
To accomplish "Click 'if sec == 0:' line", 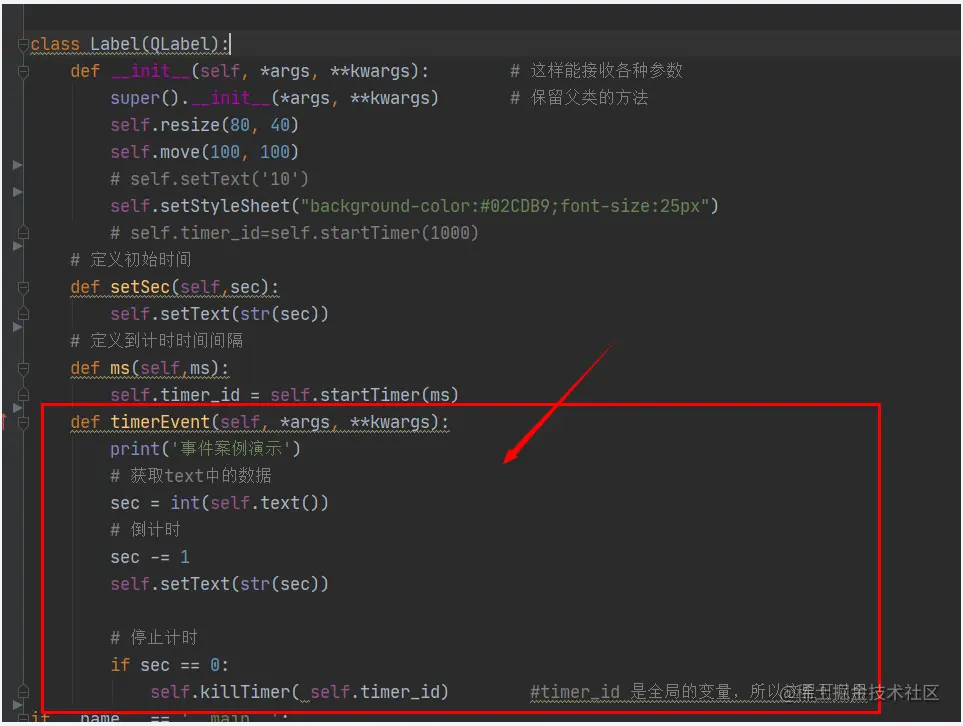I will click(x=170, y=665).
